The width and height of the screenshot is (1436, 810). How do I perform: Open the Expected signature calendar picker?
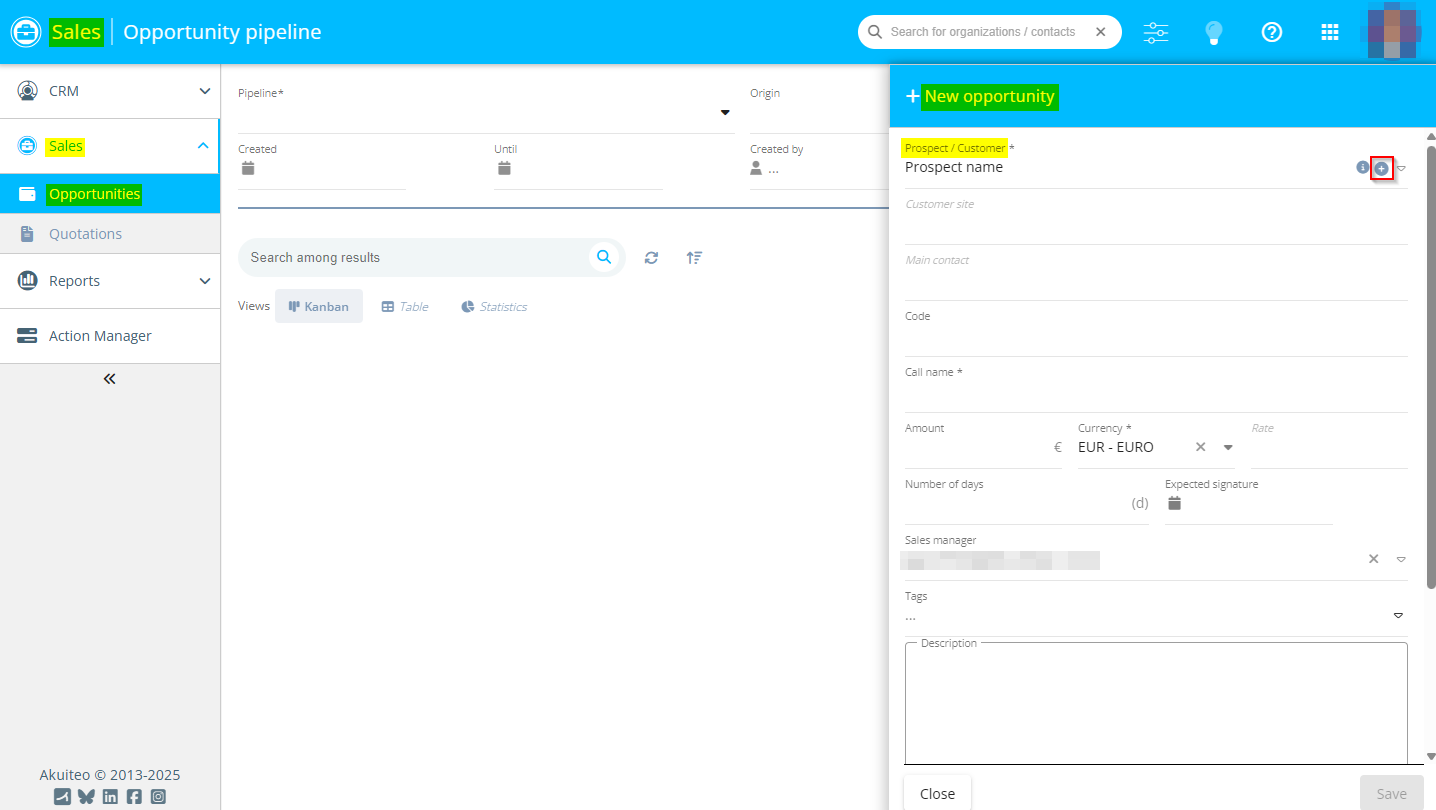pos(1175,504)
